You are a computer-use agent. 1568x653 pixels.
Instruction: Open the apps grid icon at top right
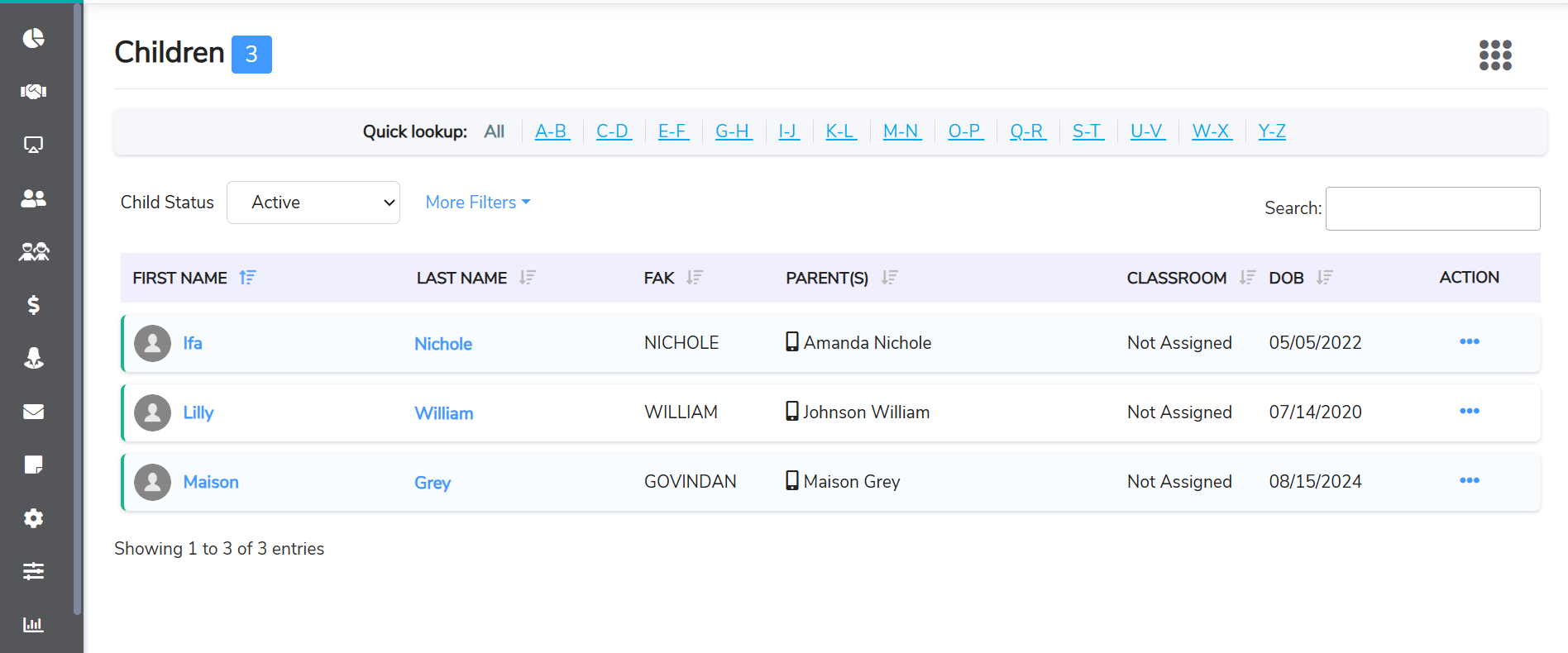(1494, 55)
